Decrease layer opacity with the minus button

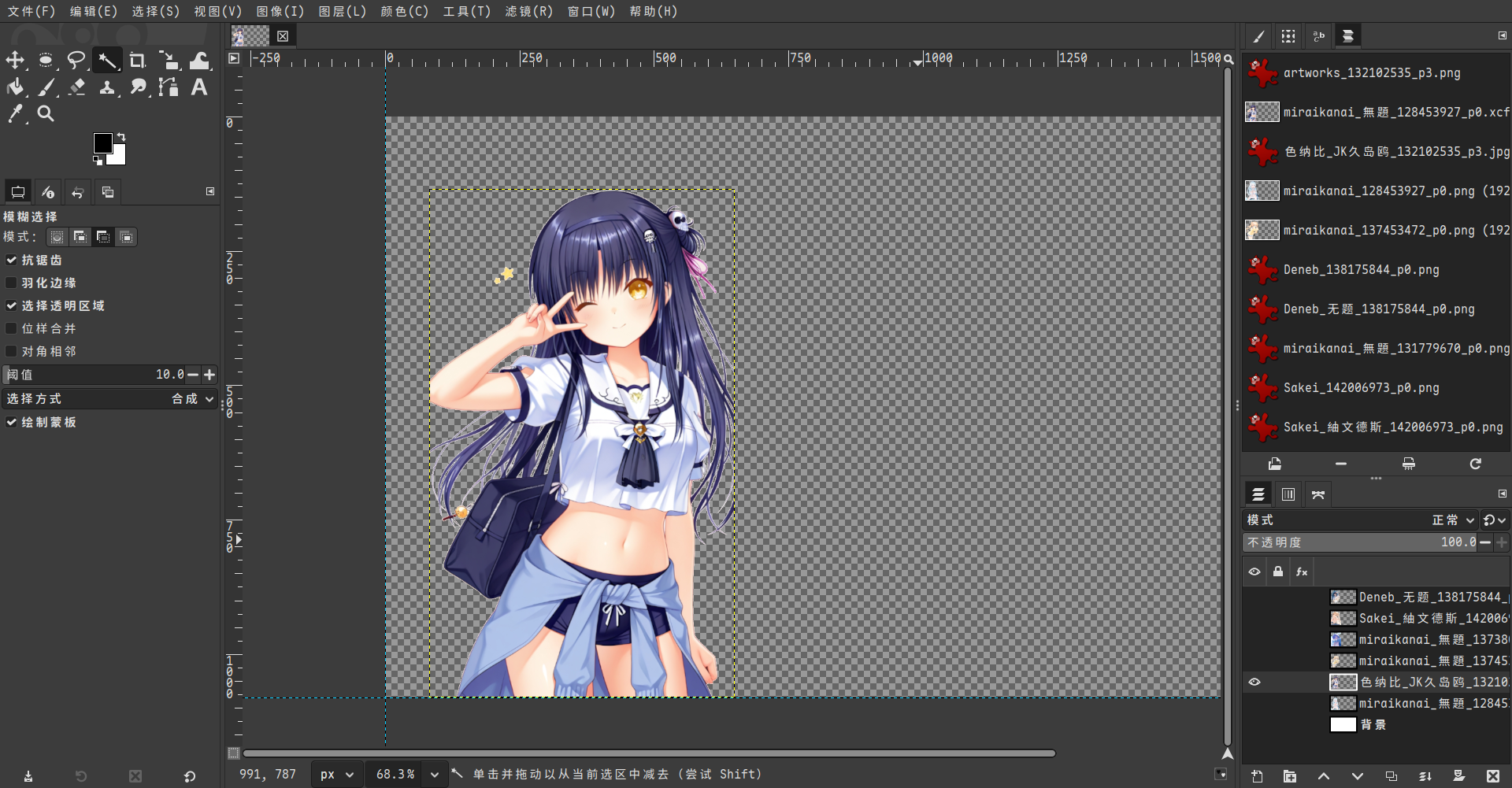tap(1485, 542)
